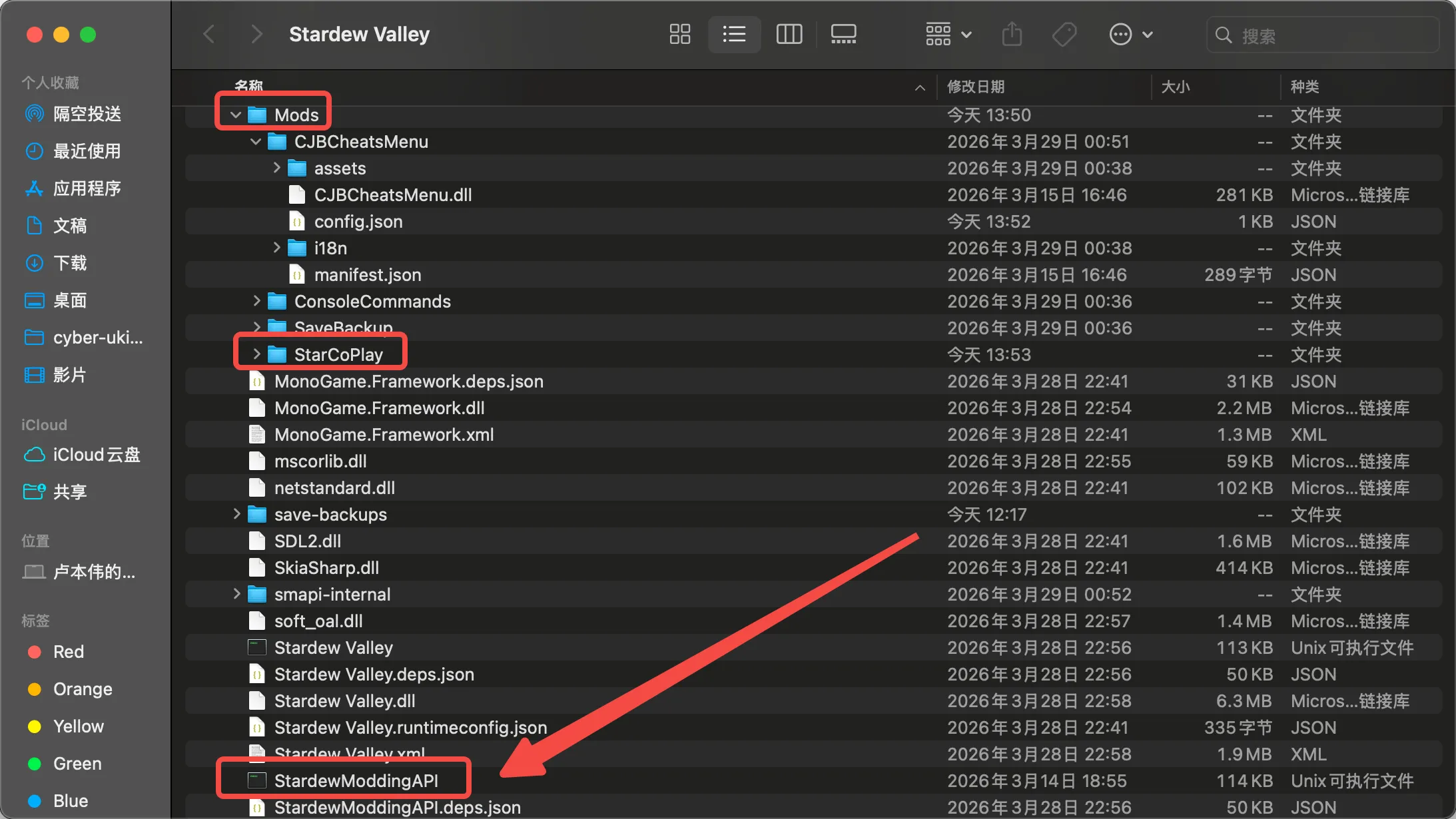The height and width of the screenshot is (819, 1456).
Task: Click the search field
Action: (1323, 35)
